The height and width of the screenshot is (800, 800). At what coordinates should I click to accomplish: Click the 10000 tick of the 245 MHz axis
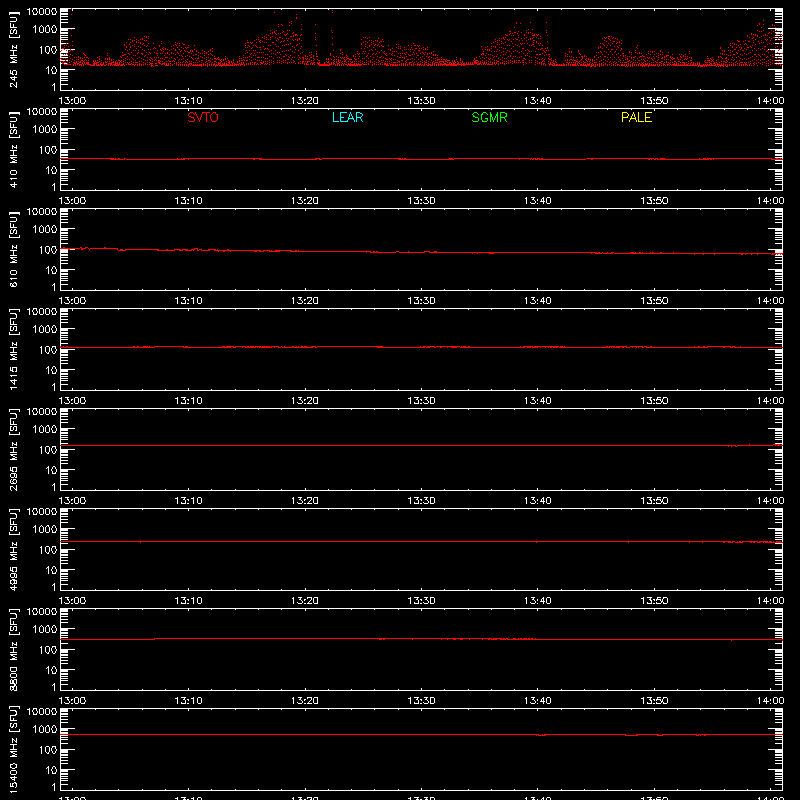[42, 12]
